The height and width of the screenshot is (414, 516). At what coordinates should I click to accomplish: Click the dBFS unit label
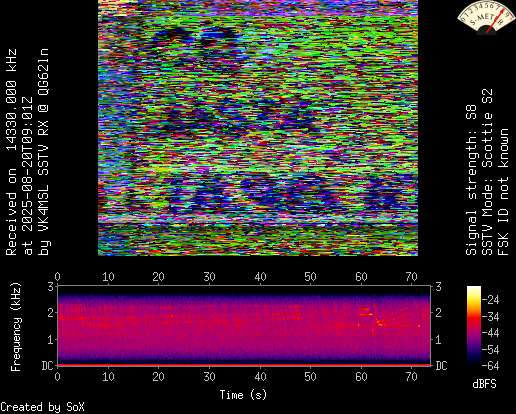484,384
